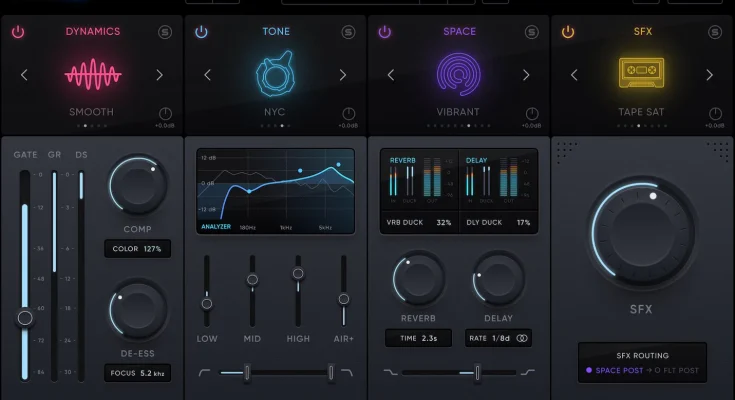
Task: Click the Vibrant space spiral icon
Action: click(x=459, y=75)
